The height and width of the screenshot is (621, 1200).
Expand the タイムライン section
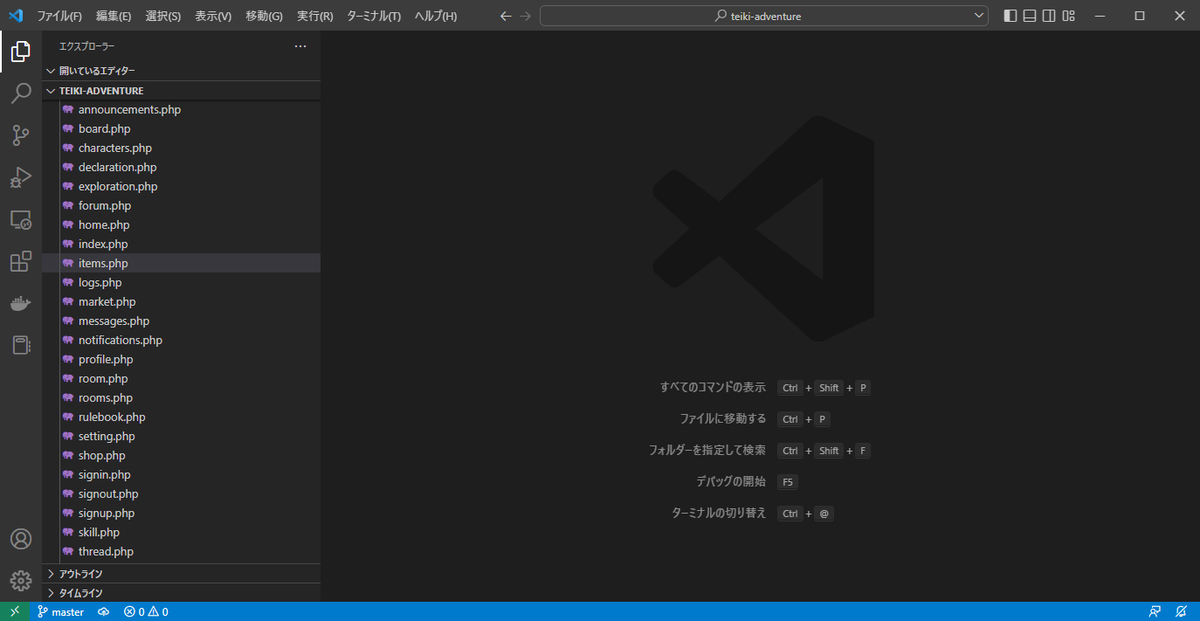click(x=181, y=593)
